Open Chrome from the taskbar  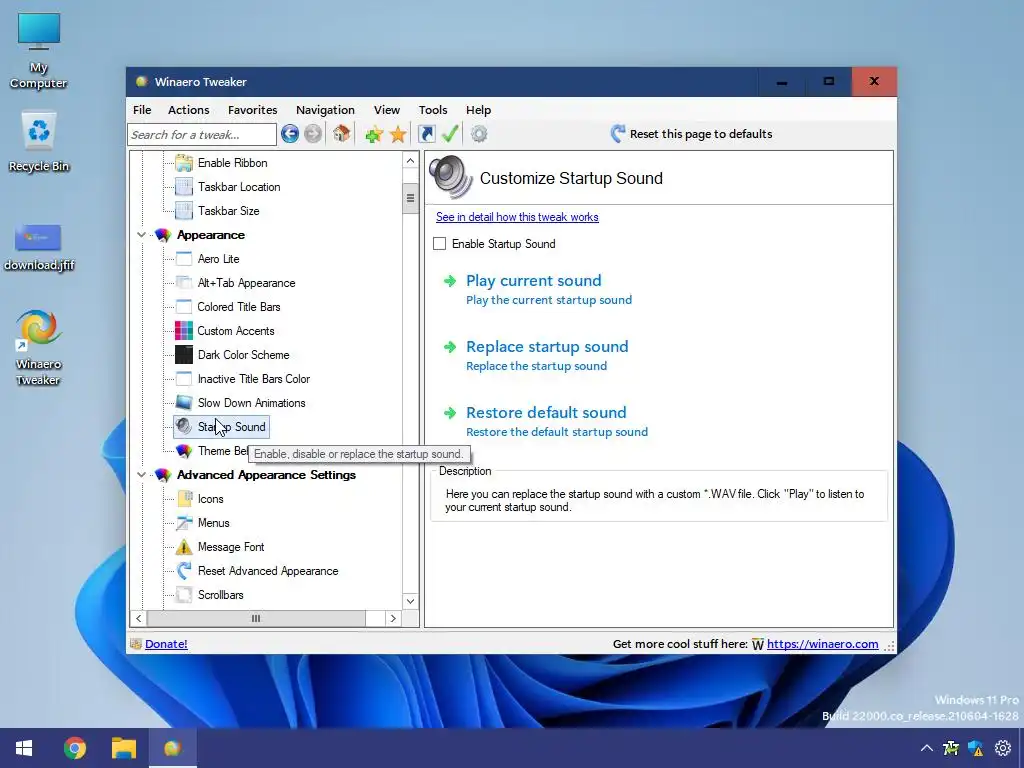[75, 748]
